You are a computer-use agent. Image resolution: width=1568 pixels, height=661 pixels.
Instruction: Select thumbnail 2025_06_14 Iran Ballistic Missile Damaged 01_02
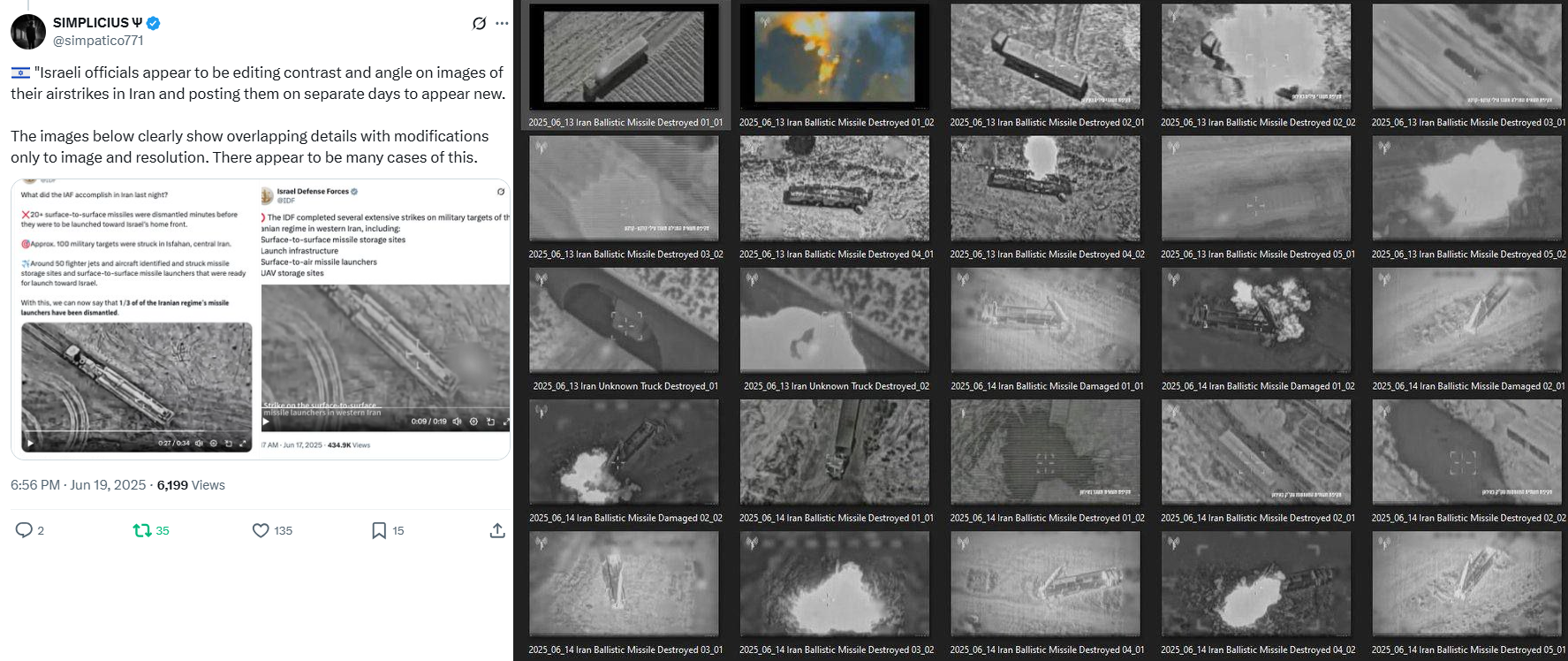pos(1256,320)
